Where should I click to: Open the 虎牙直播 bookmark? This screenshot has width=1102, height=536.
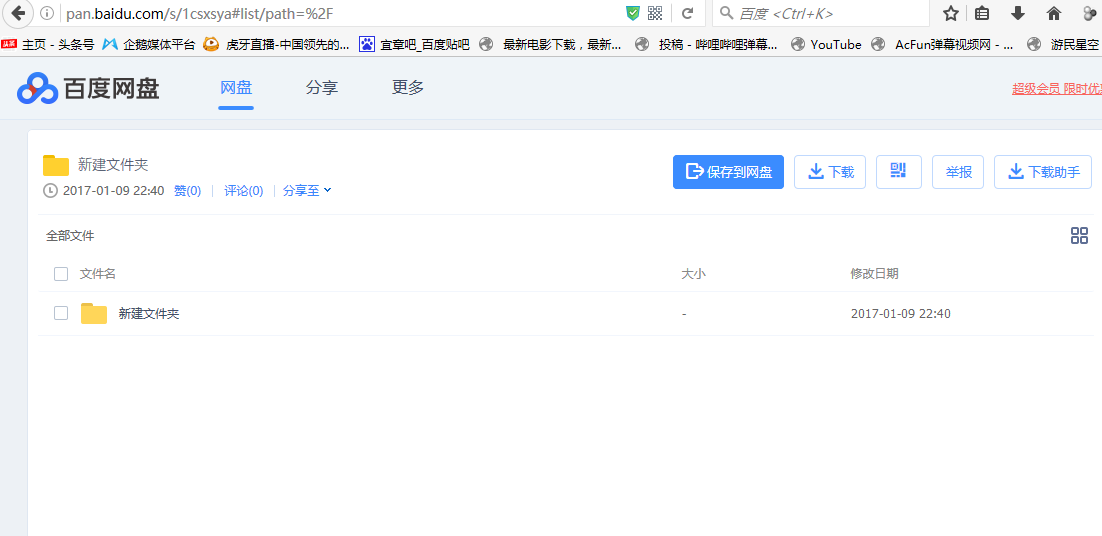(276, 44)
